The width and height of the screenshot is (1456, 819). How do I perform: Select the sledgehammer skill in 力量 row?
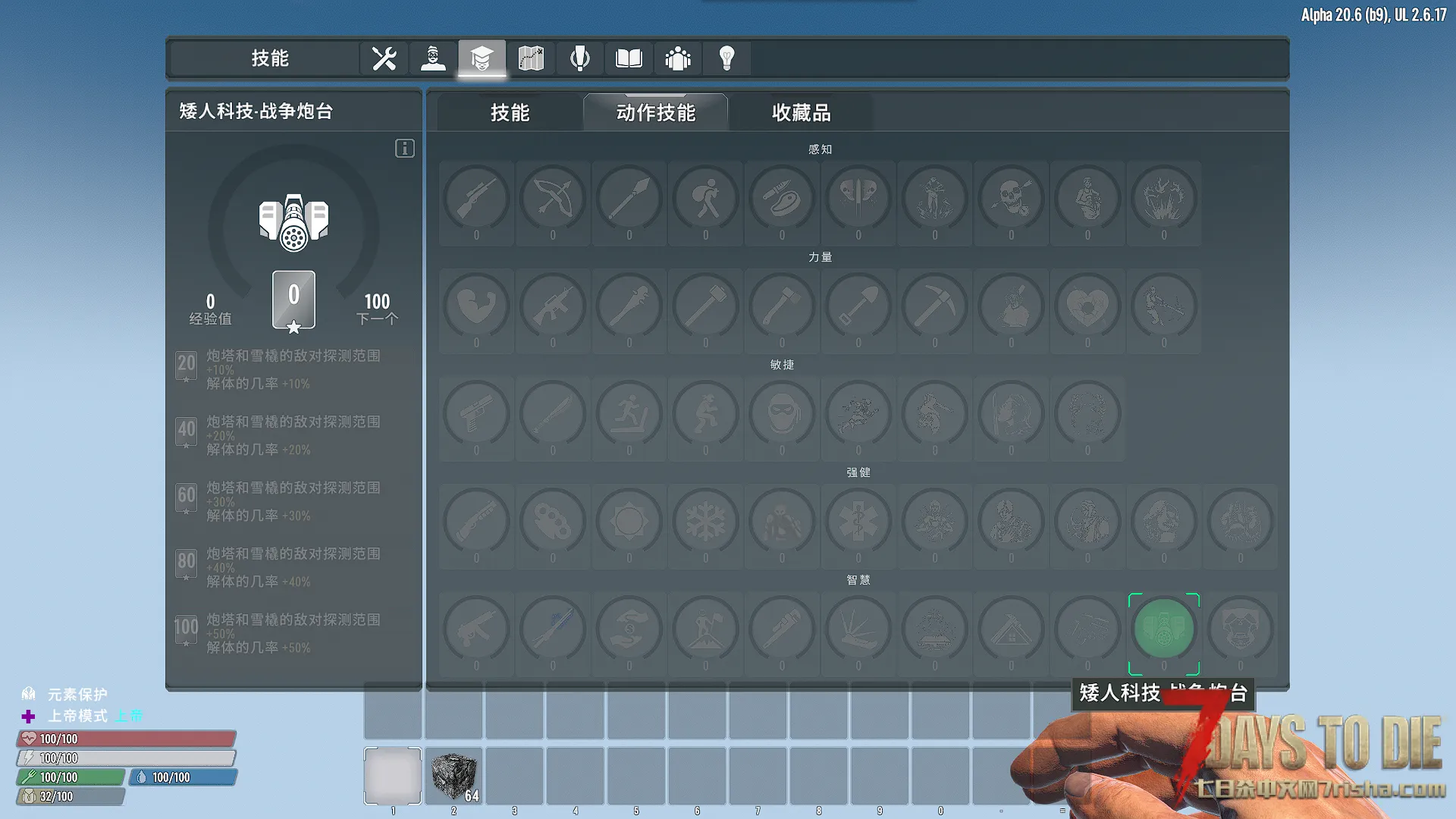[x=705, y=309]
